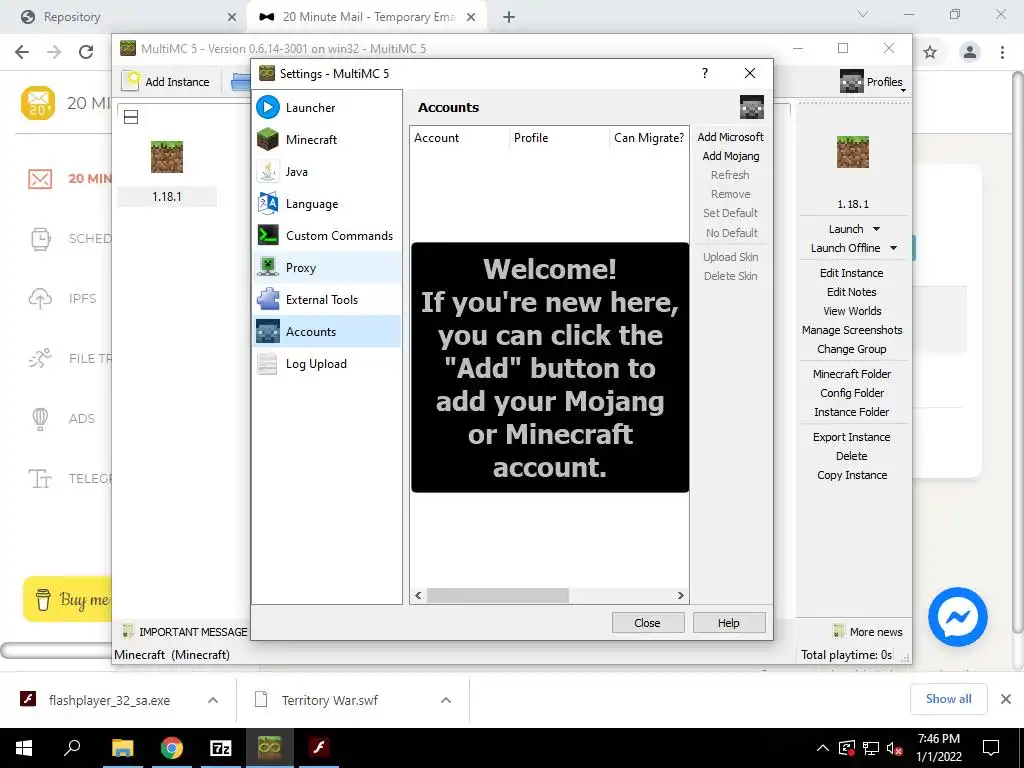
Task: Click Change Group in MultiMC
Action: pos(852,349)
